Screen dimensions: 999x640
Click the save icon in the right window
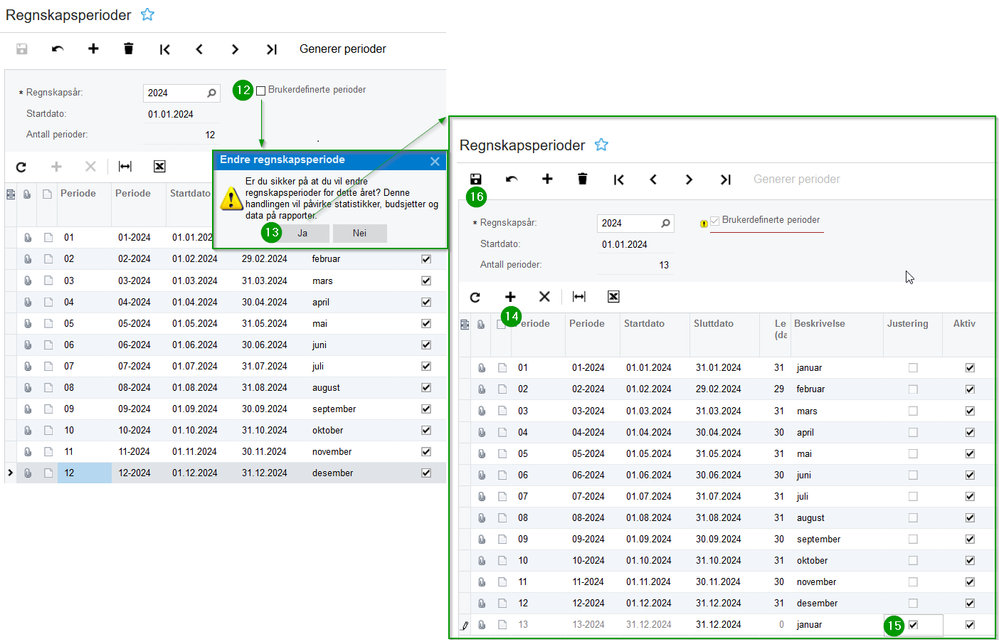476,179
